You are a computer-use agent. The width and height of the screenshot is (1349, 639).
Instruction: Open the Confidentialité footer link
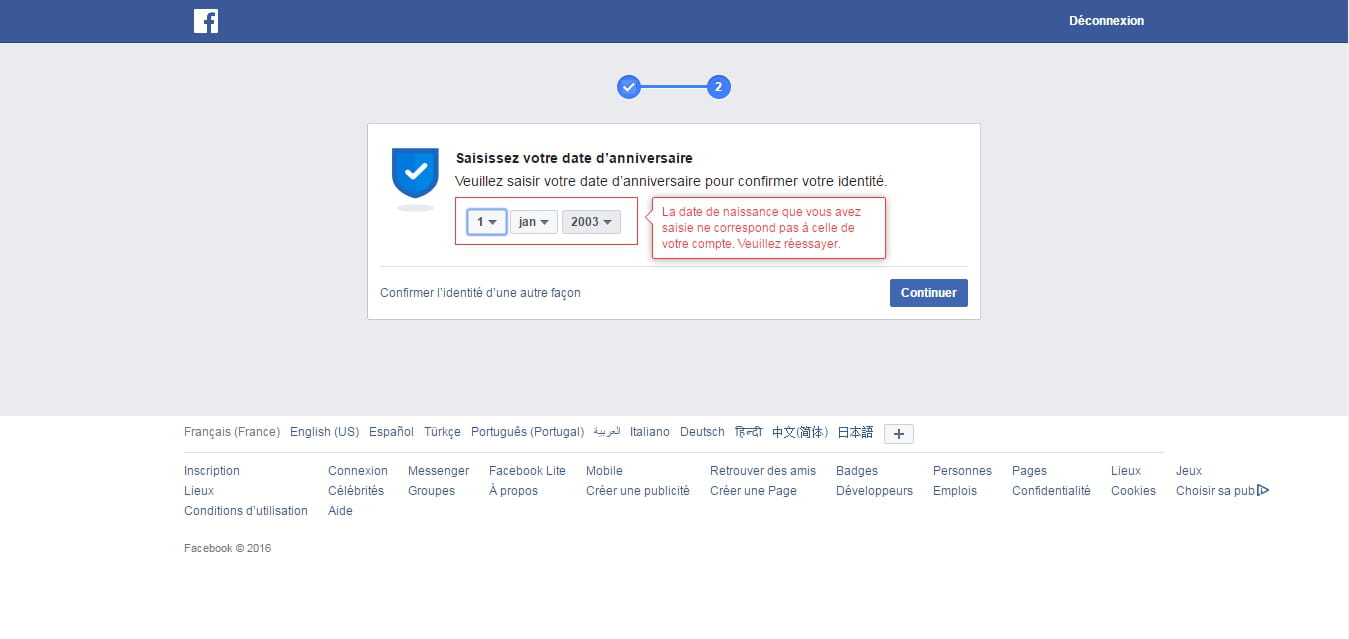1051,491
